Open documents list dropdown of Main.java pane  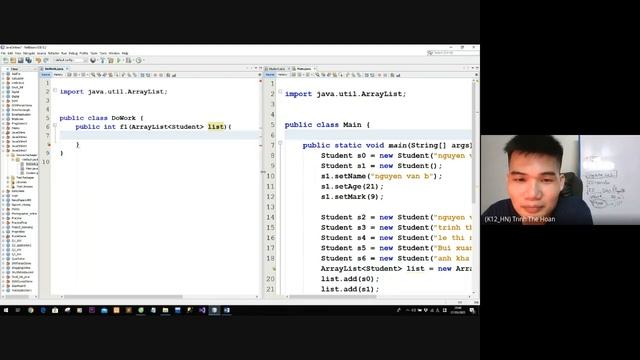[x=473, y=68]
